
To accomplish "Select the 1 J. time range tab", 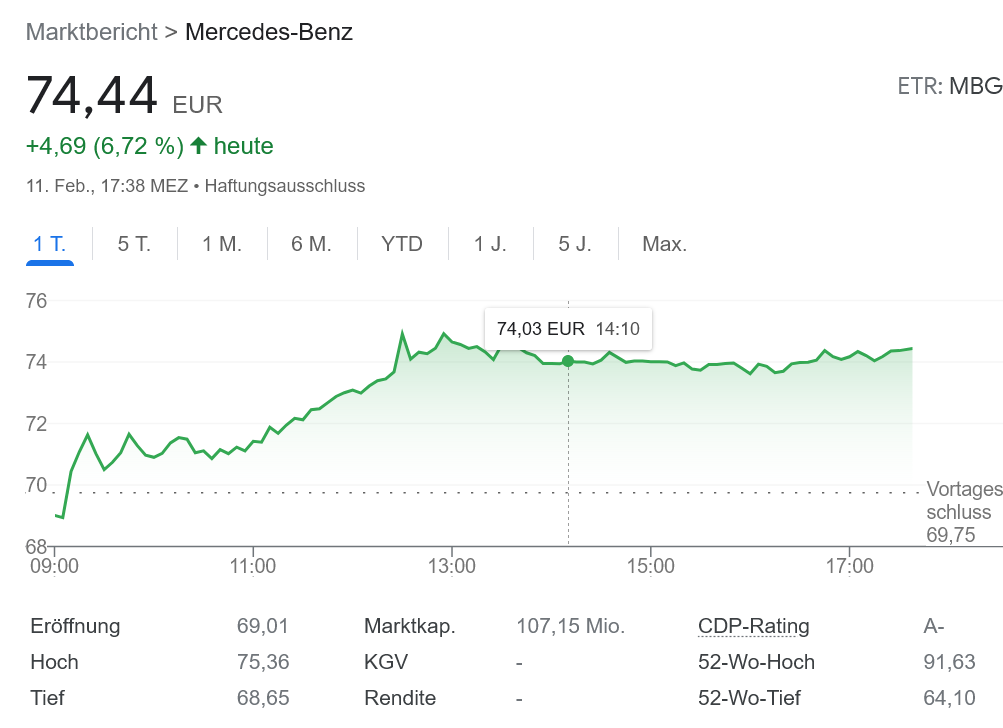I will click(x=490, y=244).
